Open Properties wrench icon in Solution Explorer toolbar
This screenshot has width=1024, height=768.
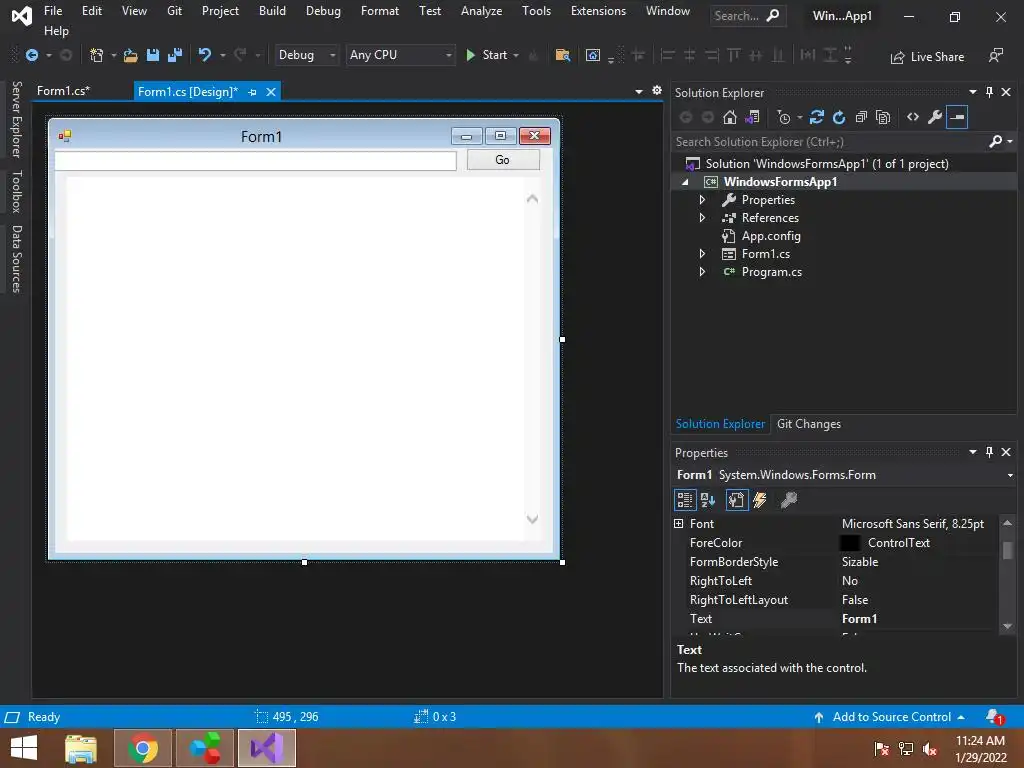[935, 118]
